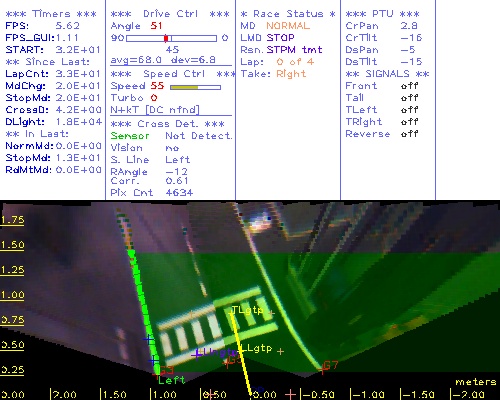Image resolution: width=500 pixels, height=400 pixels.
Task: Click the red G7 marker
Action: coord(330,365)
